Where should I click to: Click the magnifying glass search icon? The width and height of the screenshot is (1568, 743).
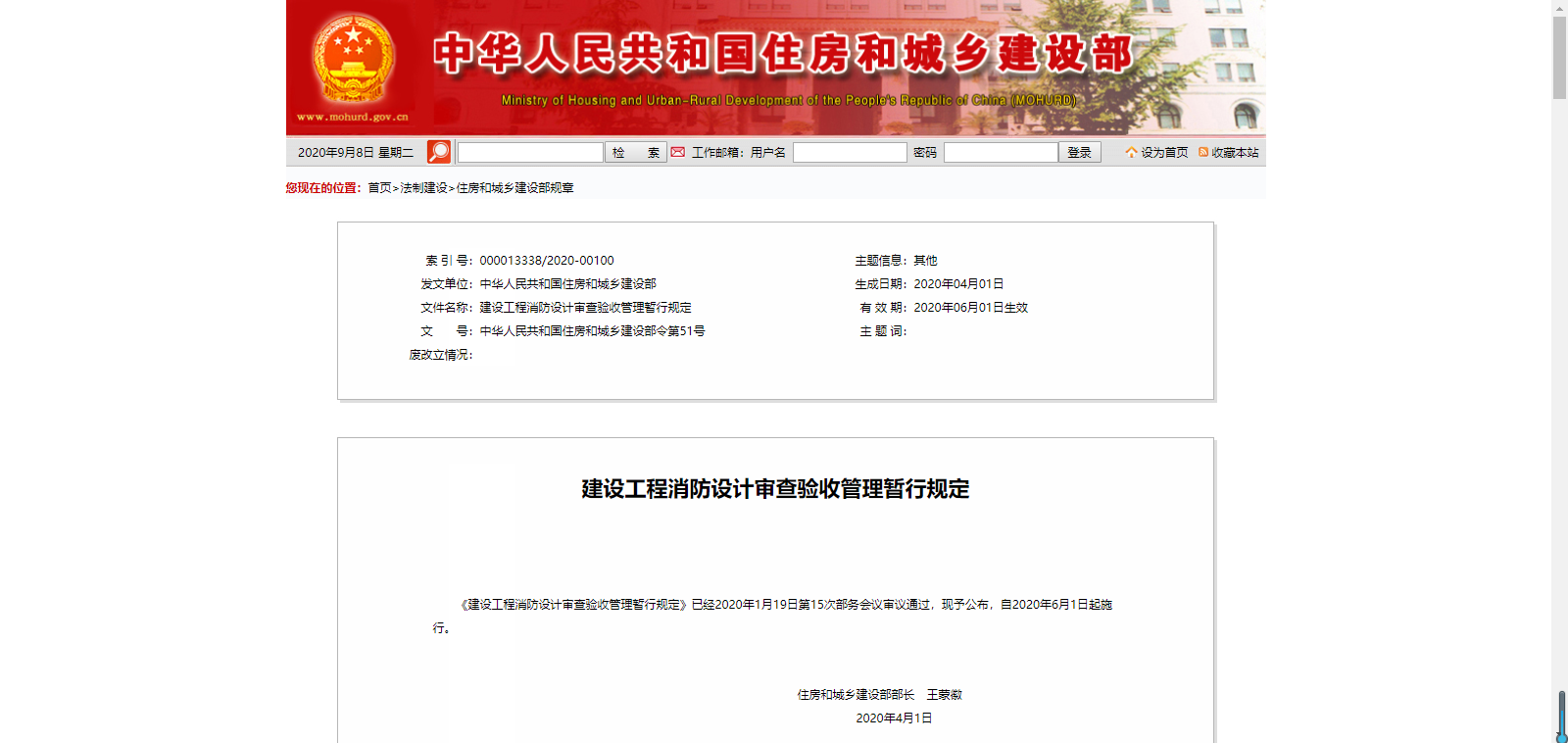click(439, 152)
